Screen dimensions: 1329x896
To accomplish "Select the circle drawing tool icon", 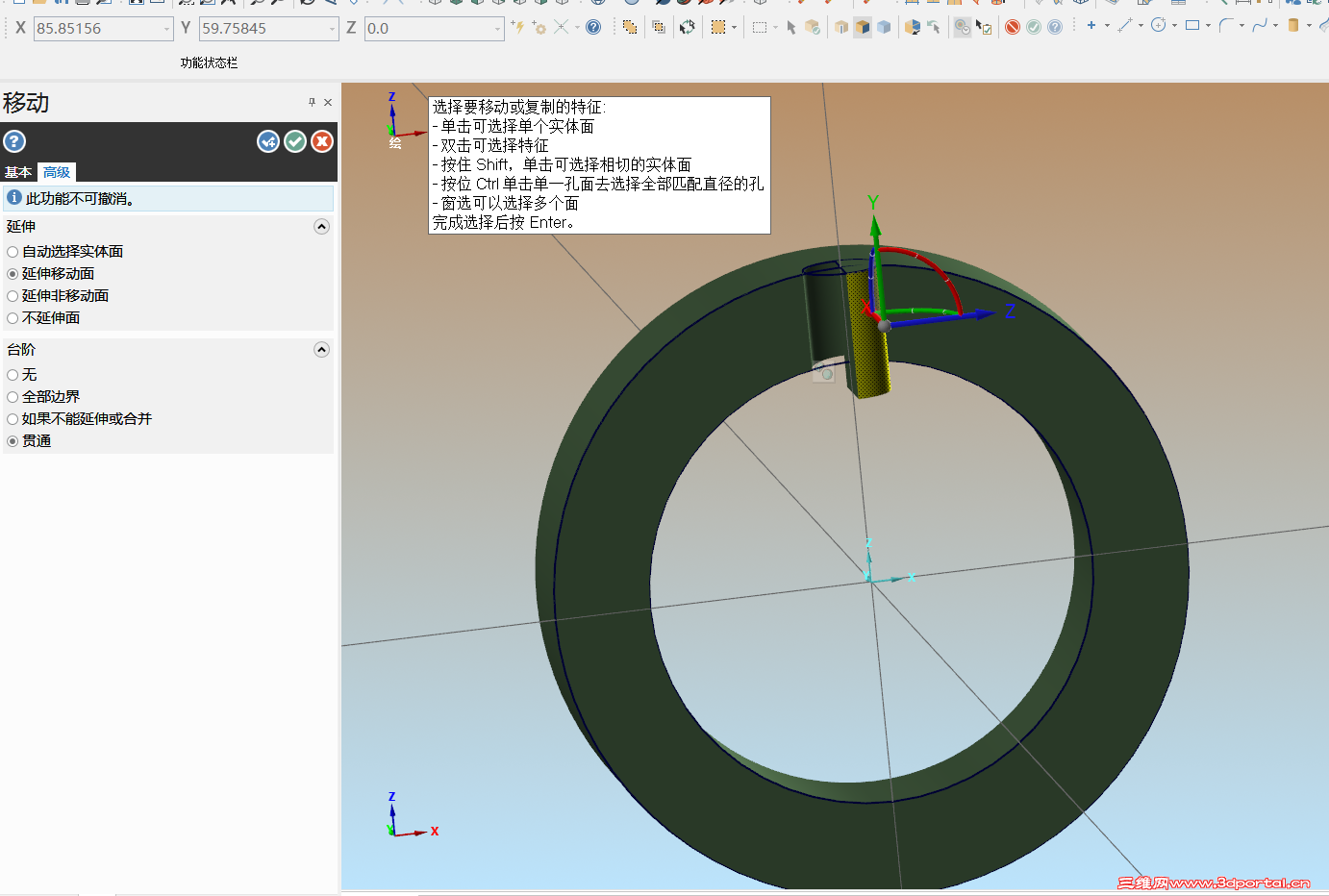I will 1159,25.
